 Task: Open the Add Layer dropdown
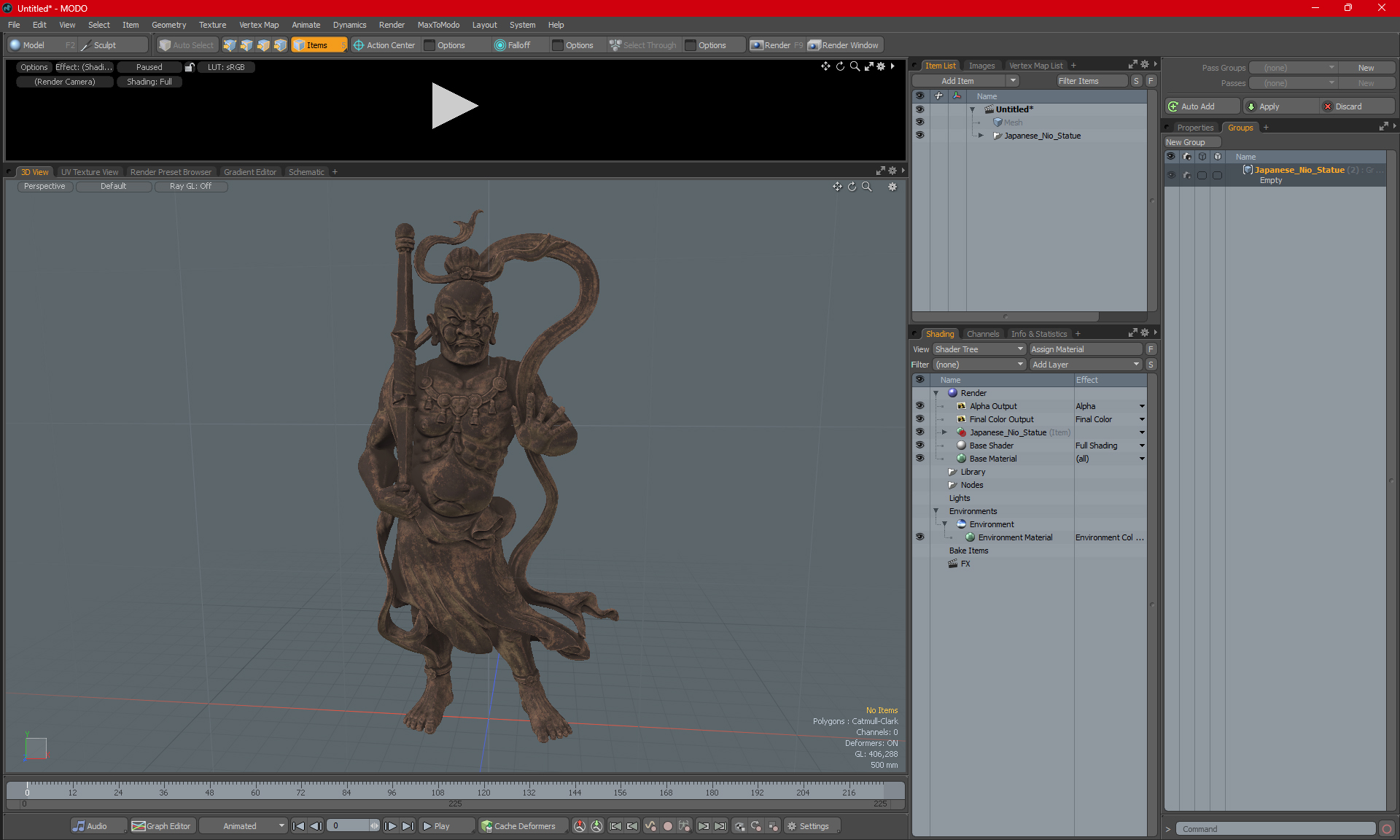(x=1085, y=365)
